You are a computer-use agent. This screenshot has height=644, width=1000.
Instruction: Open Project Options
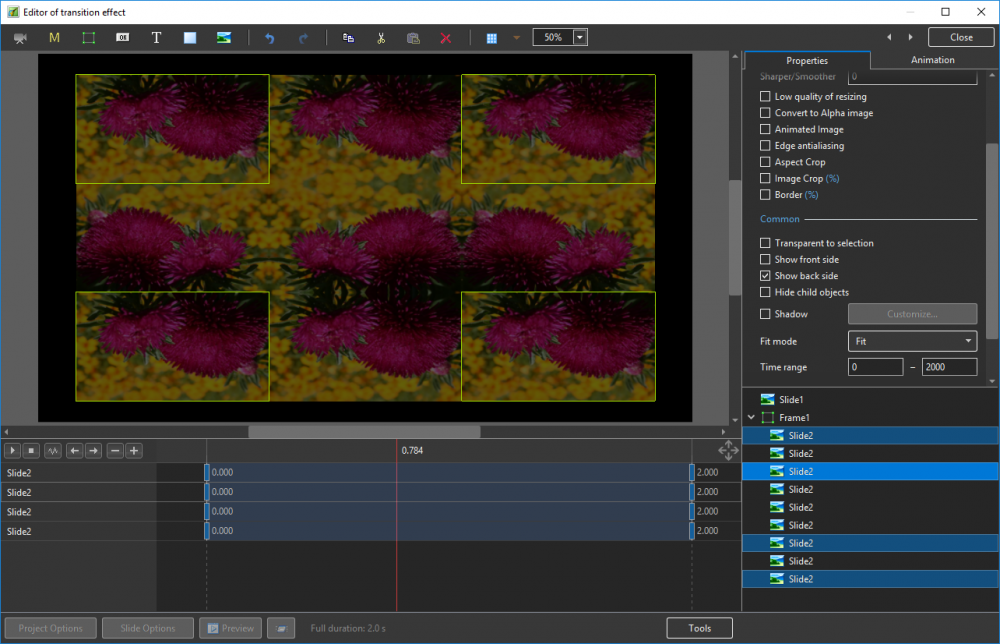[x=51, y=628]
